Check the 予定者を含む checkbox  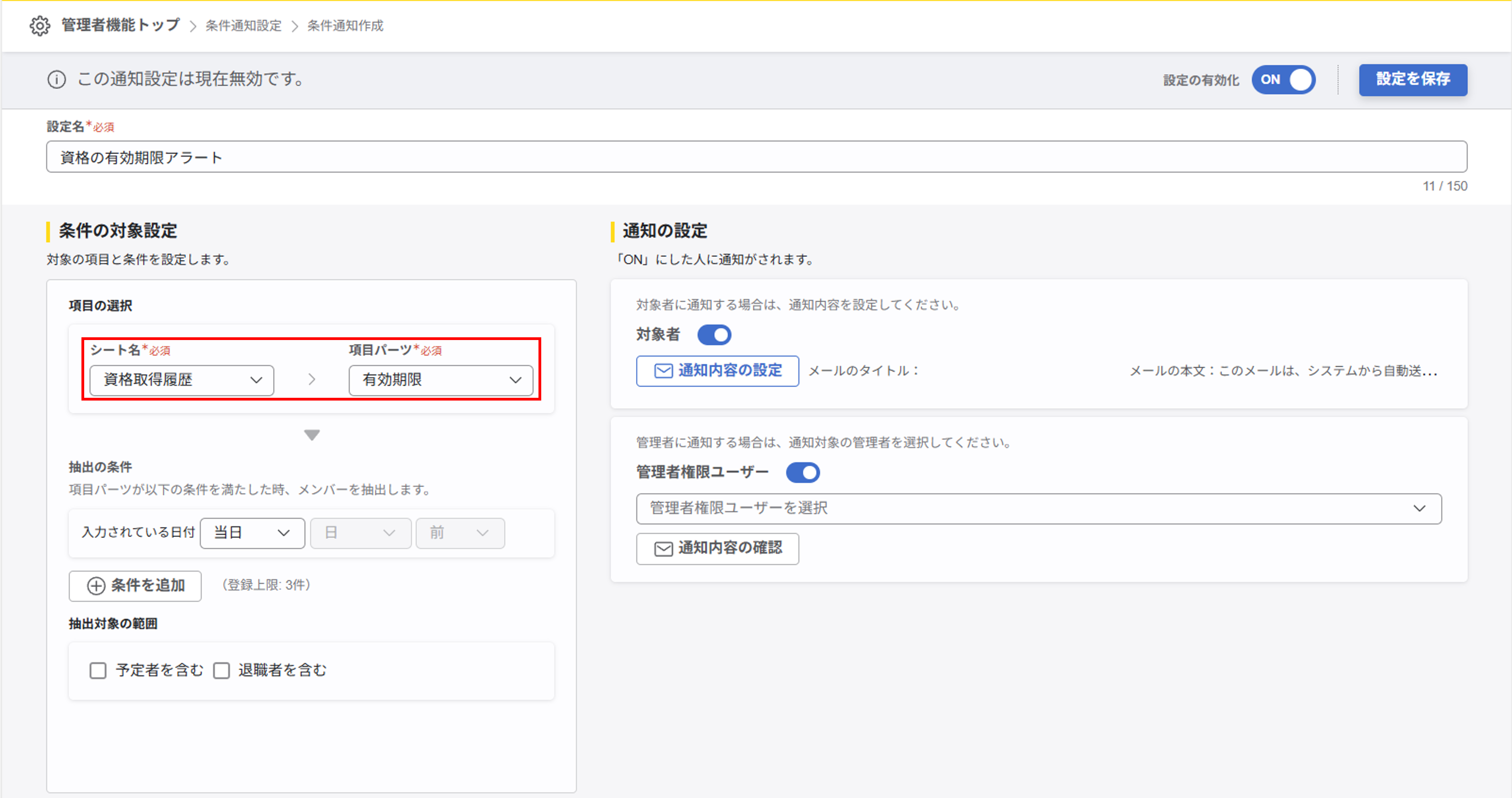point(98,670)
